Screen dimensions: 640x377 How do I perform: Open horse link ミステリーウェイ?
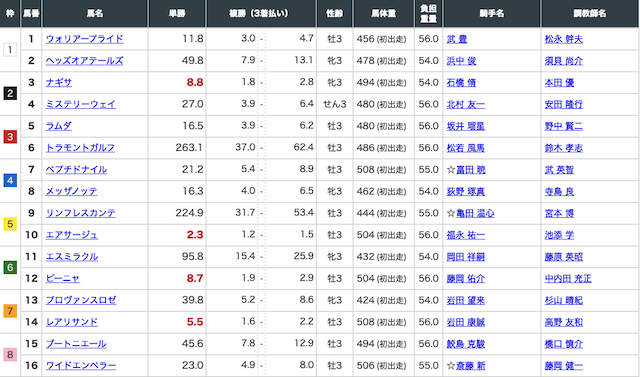coord(81,104)
